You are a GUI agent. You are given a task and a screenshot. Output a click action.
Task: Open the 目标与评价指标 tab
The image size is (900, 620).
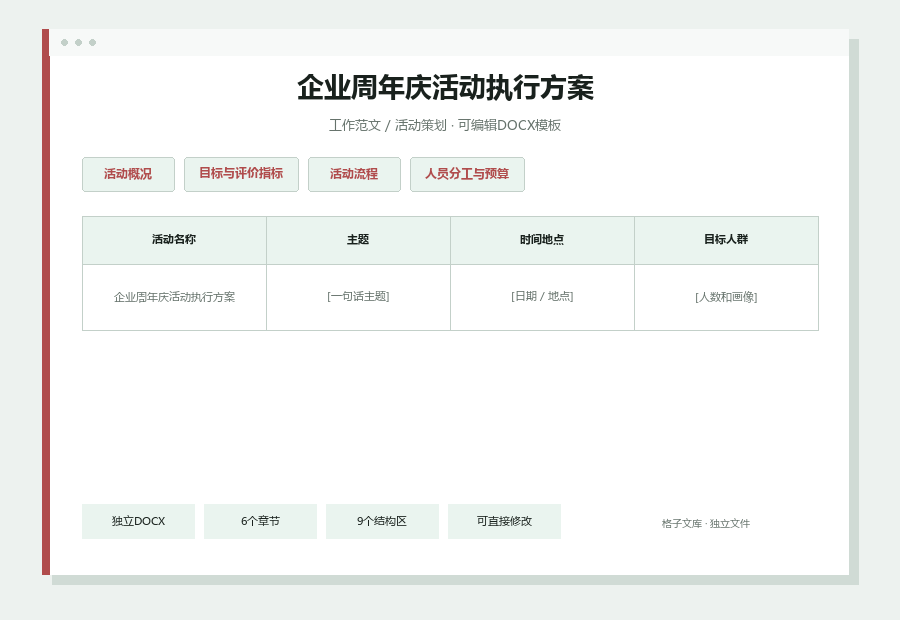pyautogui.click(x=241, y=174)
